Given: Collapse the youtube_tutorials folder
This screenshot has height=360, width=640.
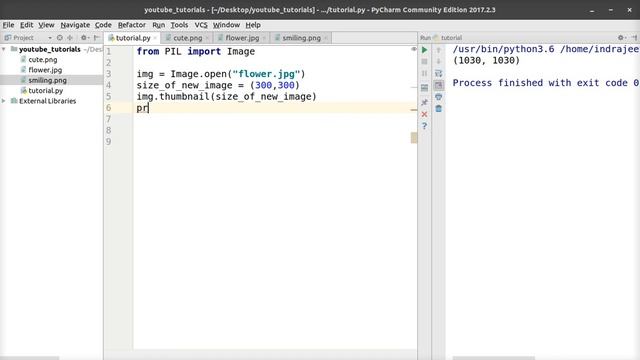Looking at the screenshot, I should 4,49.
